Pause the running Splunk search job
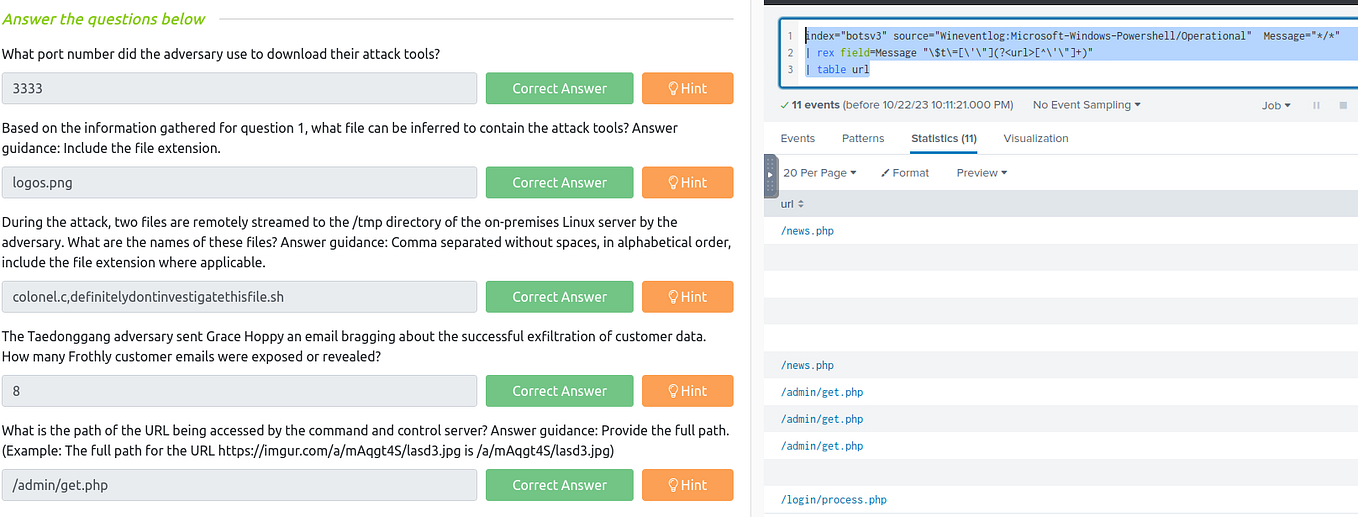Image resolution: width=1358 pixels, height=517 pixels. click(1316, 105)
